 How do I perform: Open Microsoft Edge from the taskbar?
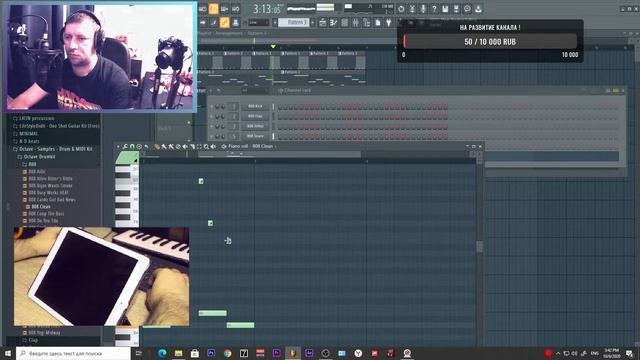162,353
